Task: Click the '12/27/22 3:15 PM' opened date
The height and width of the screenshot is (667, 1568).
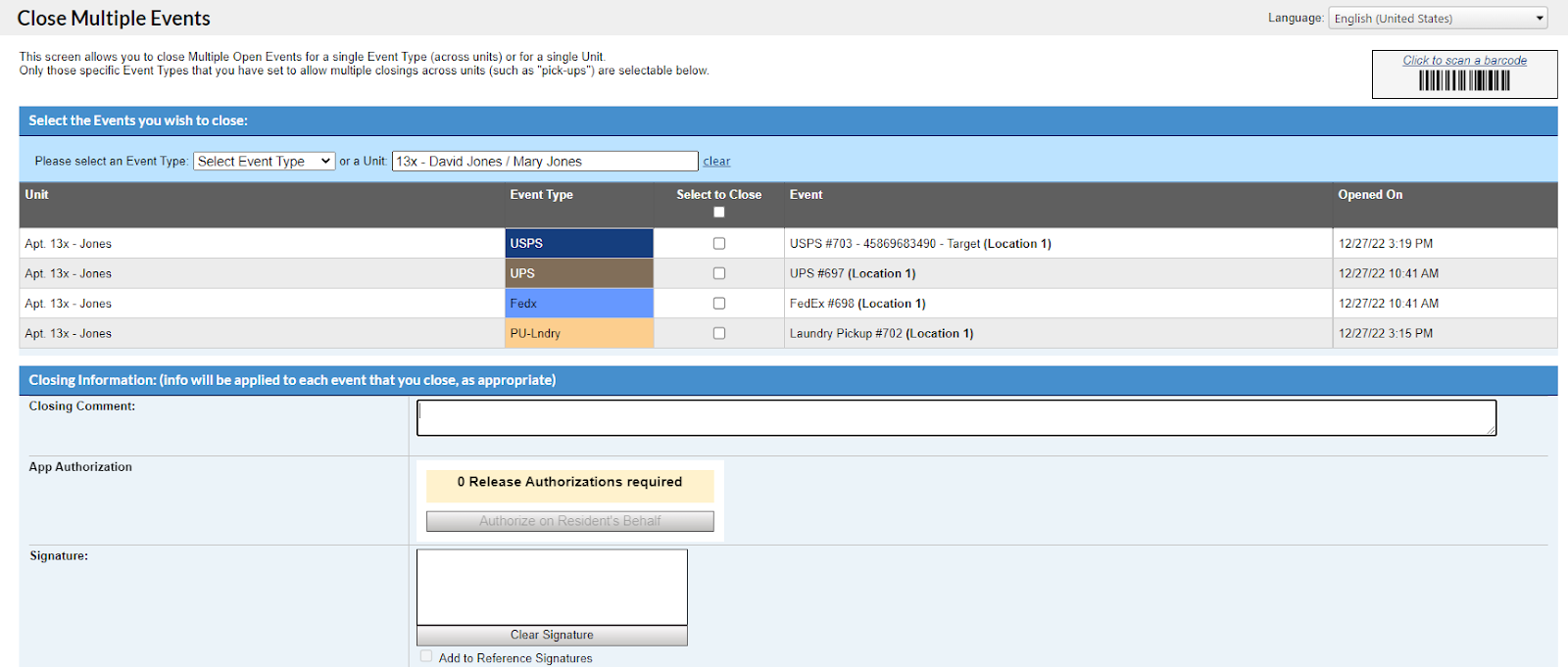Action: click(1386, 334)
